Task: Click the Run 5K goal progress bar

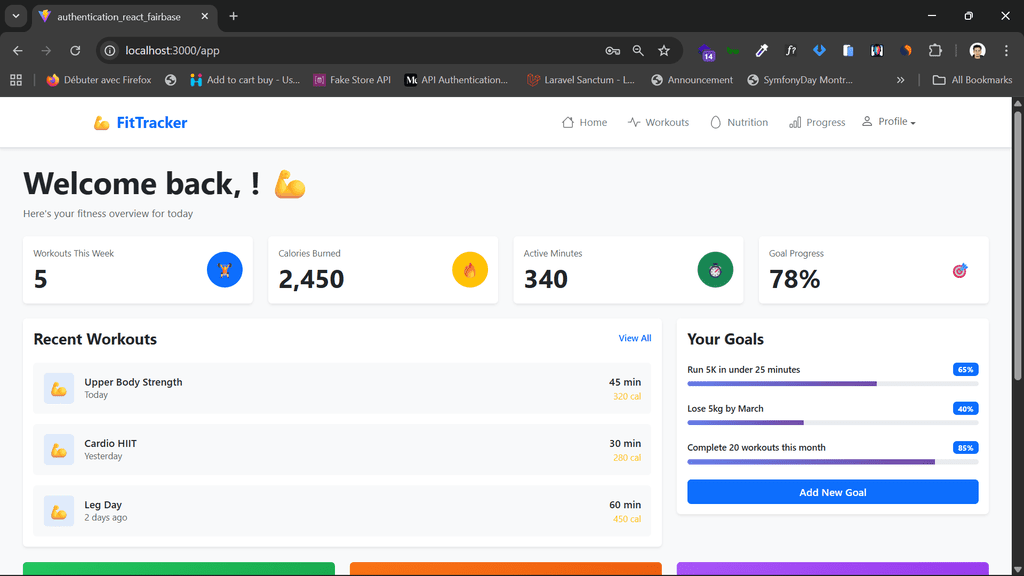Action: [x=832, y=383]
